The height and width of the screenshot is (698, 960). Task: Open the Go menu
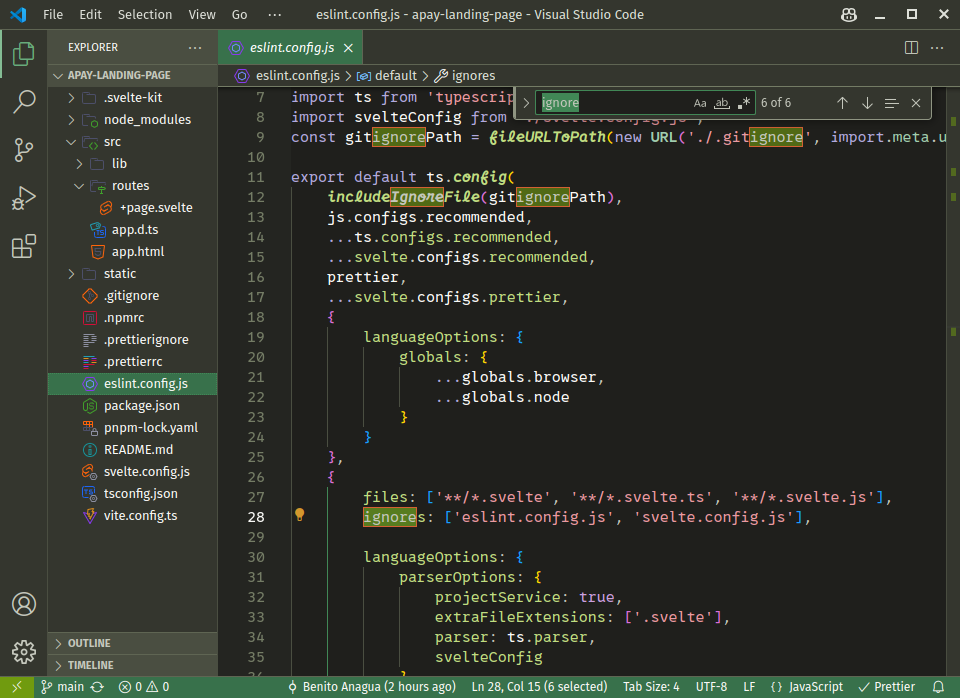tap(239, 15)
